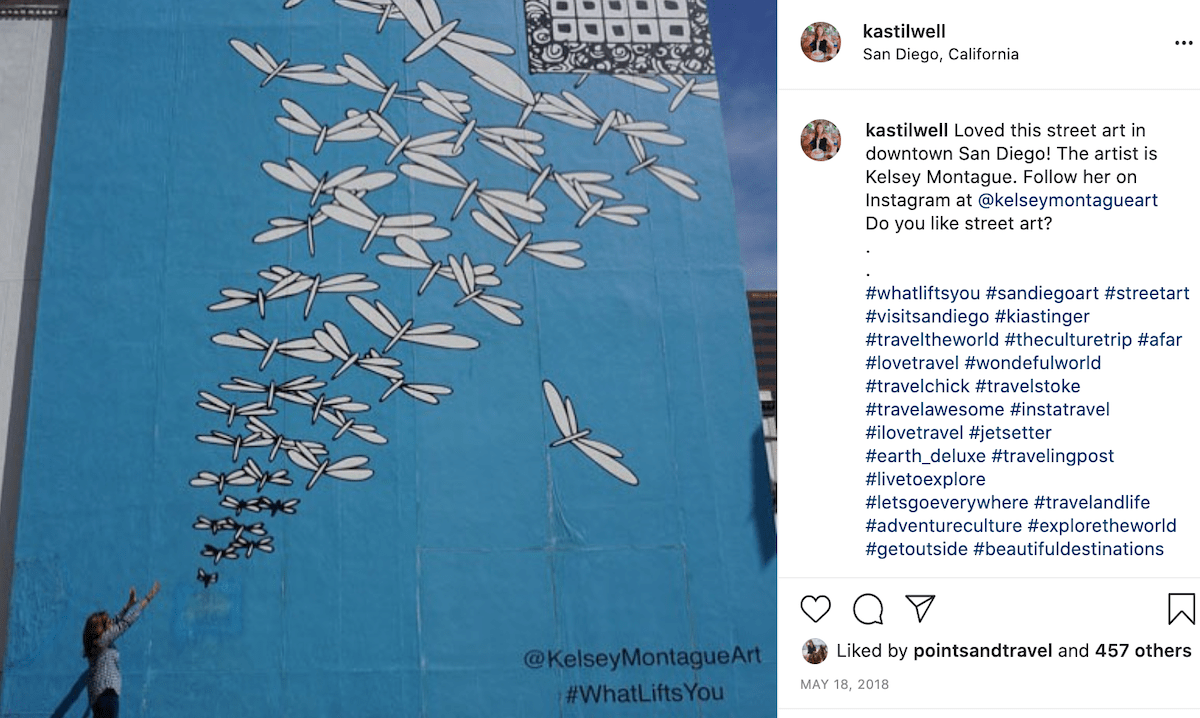Open kastilwell username in post header

904,31
